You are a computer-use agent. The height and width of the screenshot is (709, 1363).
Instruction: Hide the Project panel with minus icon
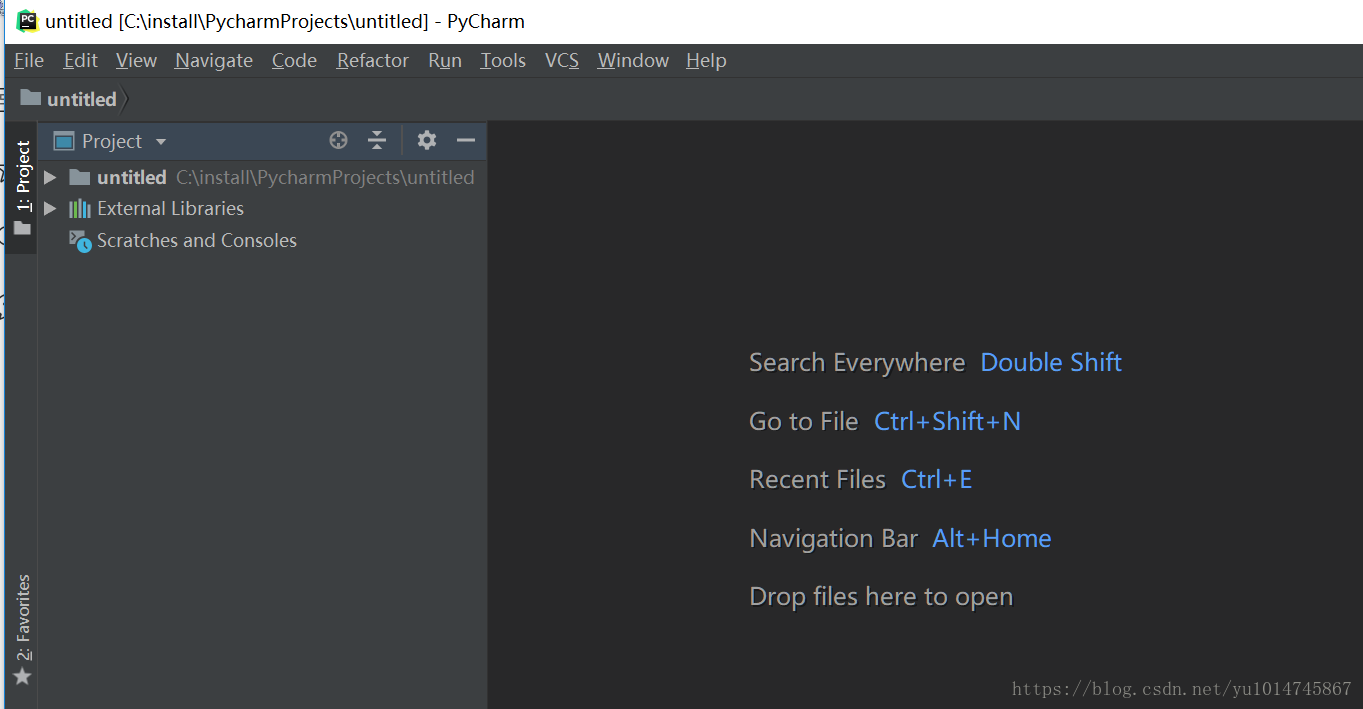click(465, 141)
